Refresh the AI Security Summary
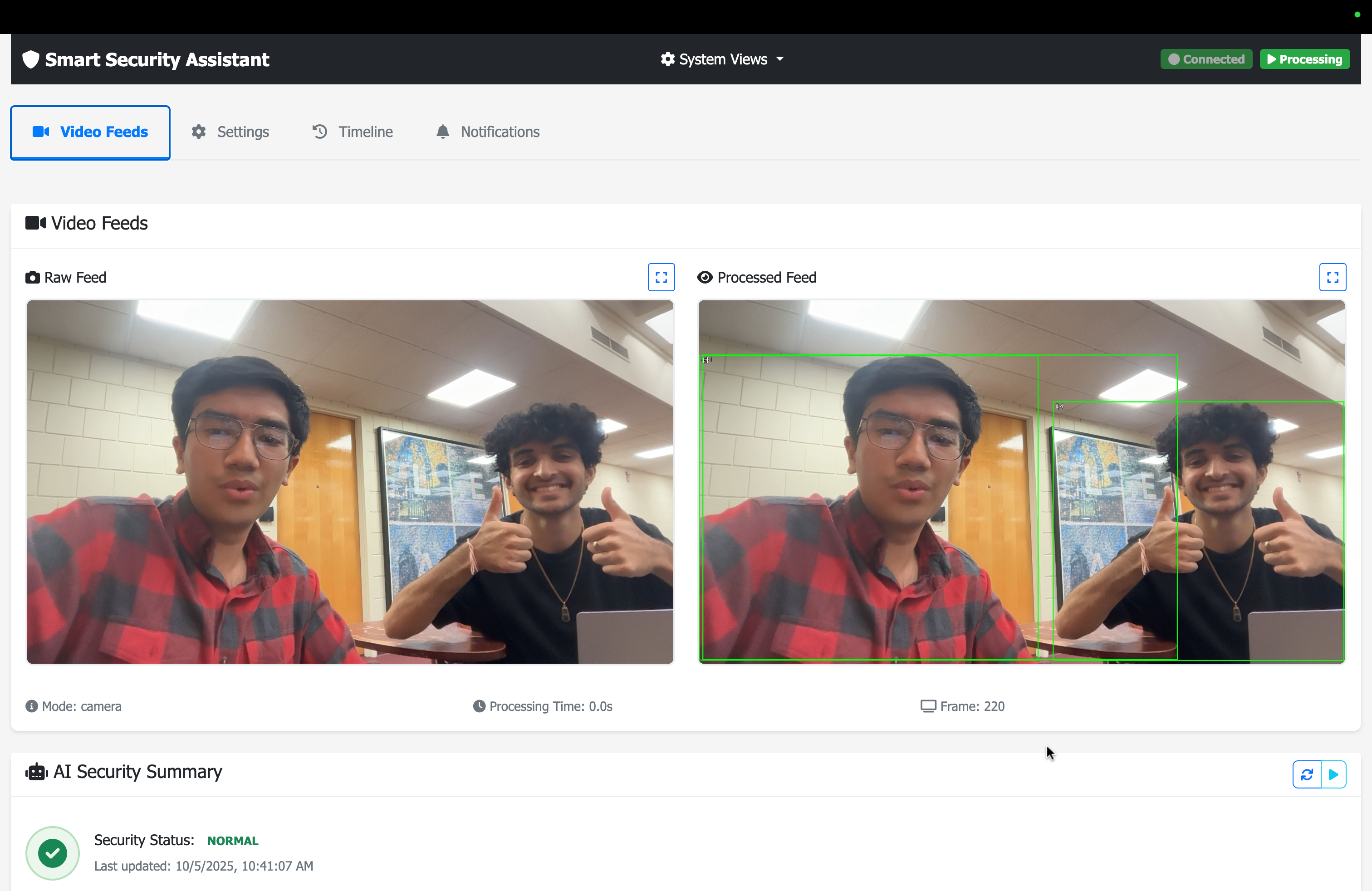The height and width of the screenshot is (891, 1372). tap(1306, 774)
